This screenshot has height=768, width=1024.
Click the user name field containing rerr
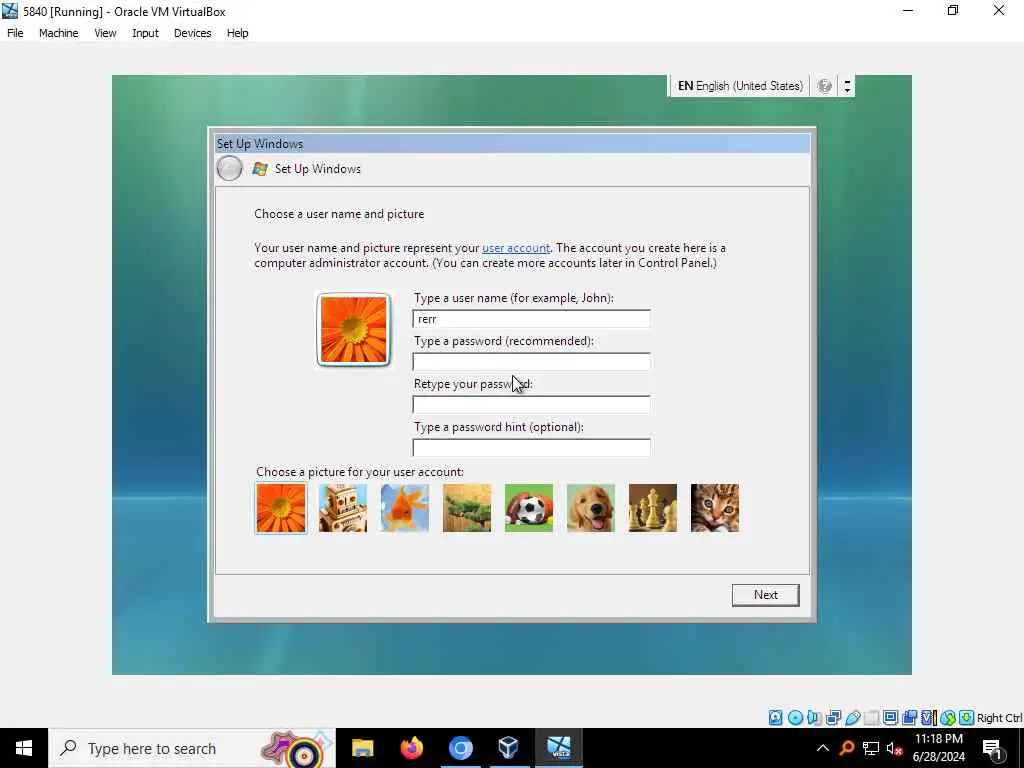[x=532, y=319]
